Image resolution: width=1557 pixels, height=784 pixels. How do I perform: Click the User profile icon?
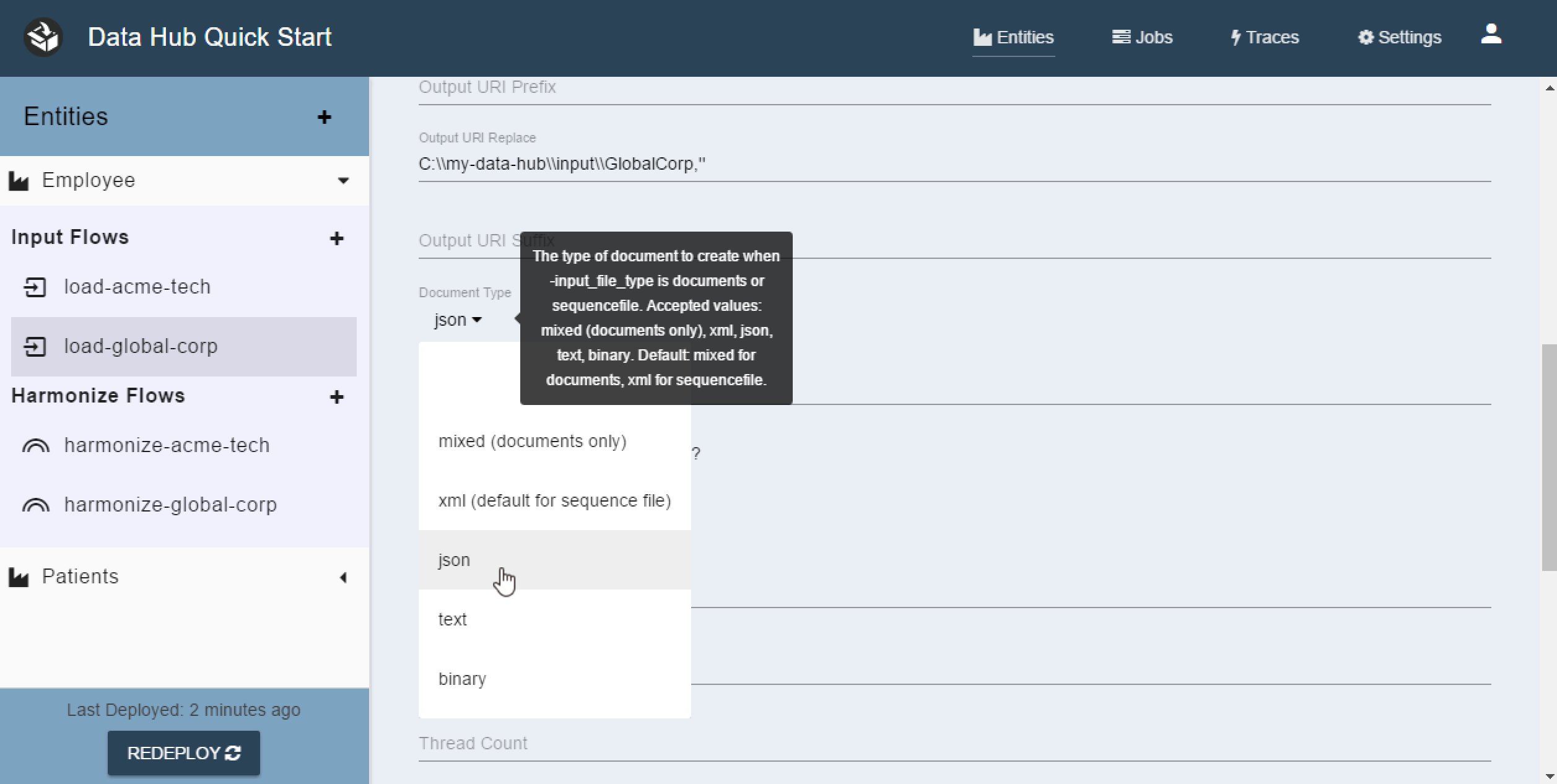pyautogui.click(x=1492, y=37)
